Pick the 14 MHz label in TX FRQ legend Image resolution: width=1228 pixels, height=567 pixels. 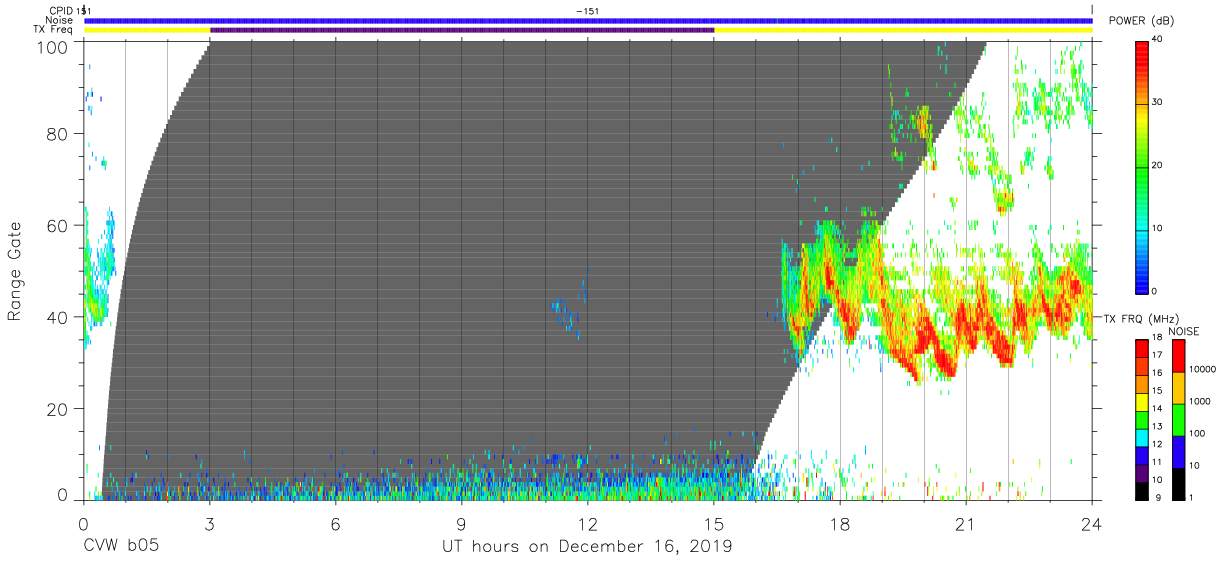click(1157, 408)
